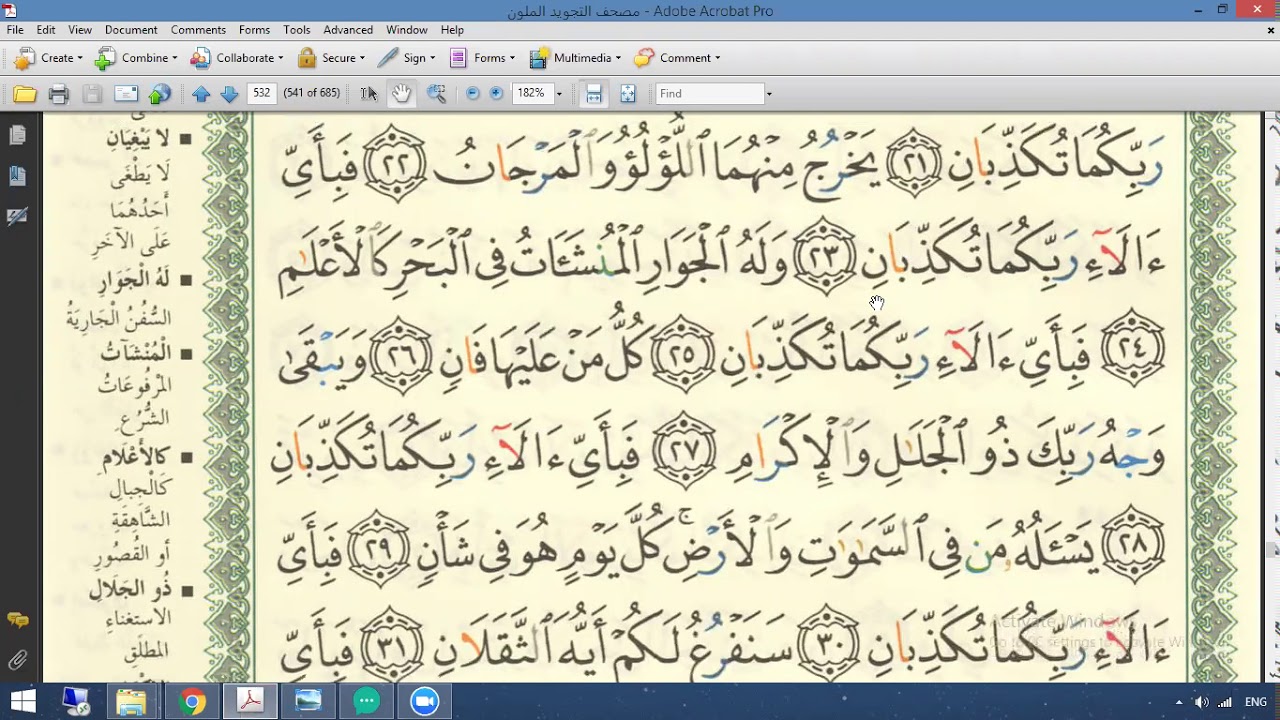1280x720 pixels.
Task: Click the green chat app taskbar icon
Action: pyautogui.click(x=367, y=701)
